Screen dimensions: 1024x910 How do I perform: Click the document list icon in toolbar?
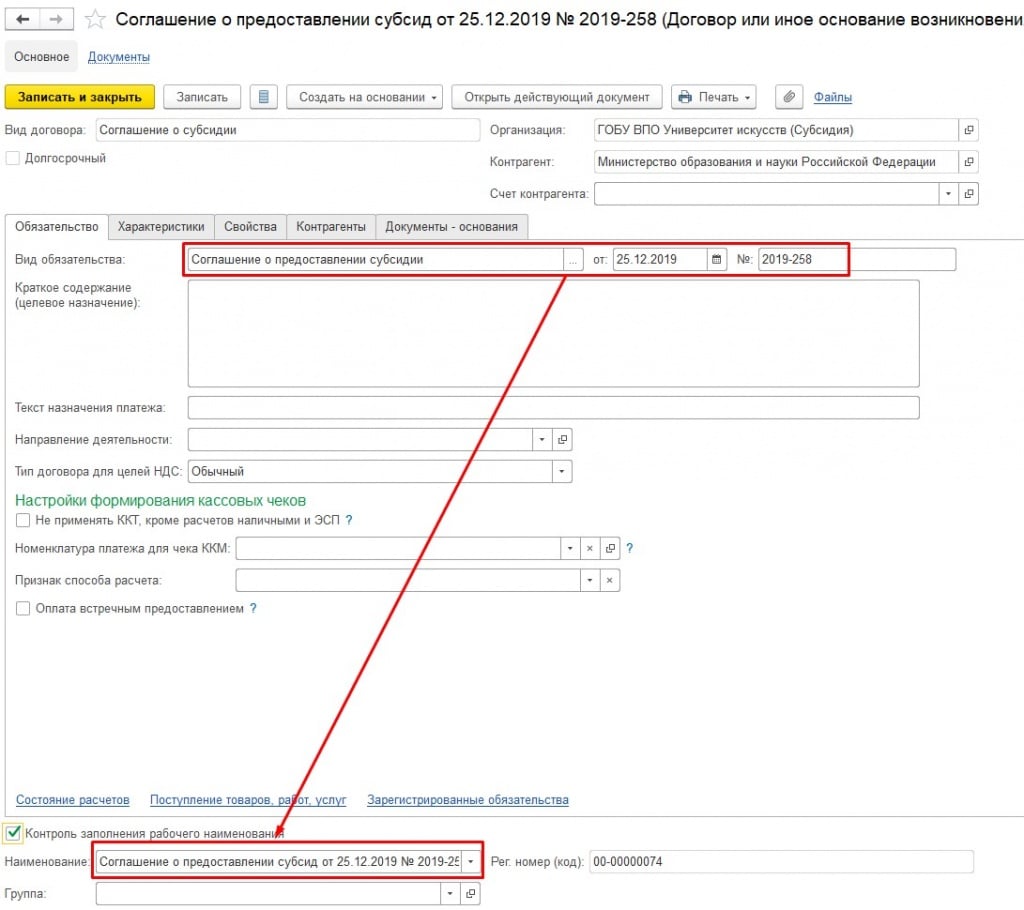pos(263,97)
